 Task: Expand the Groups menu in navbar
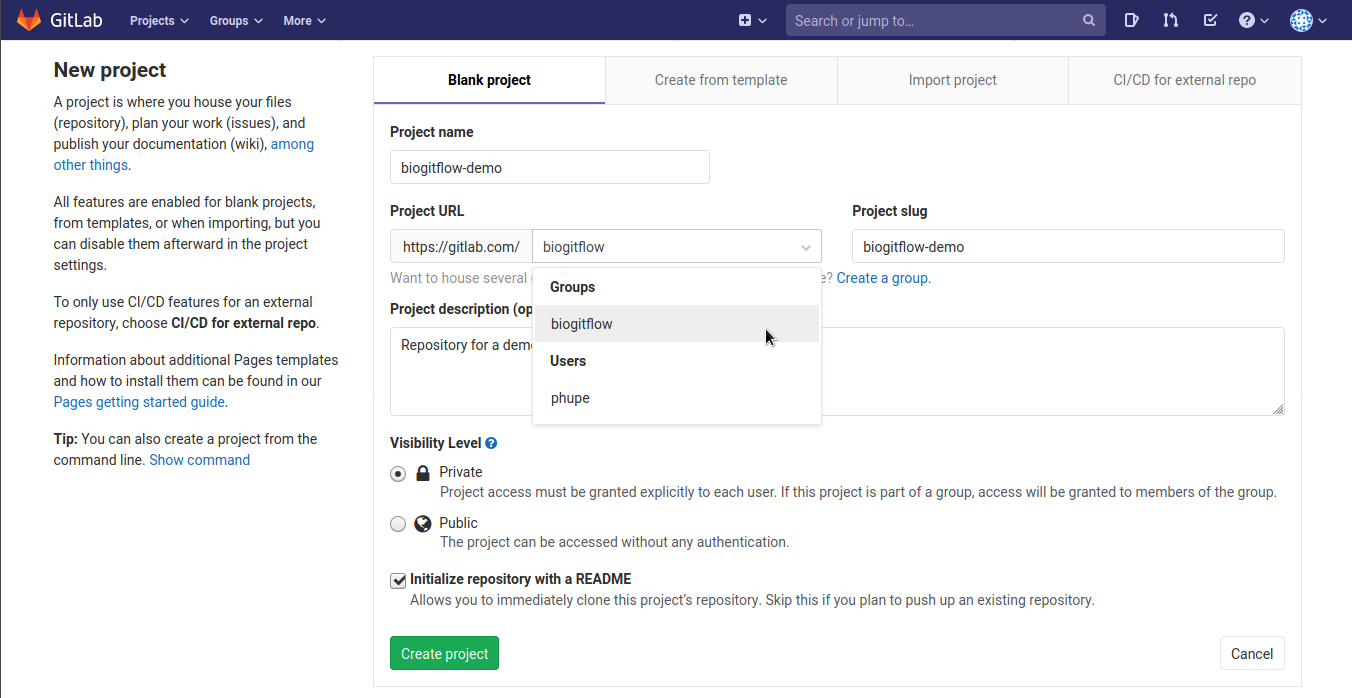[236, 20]
